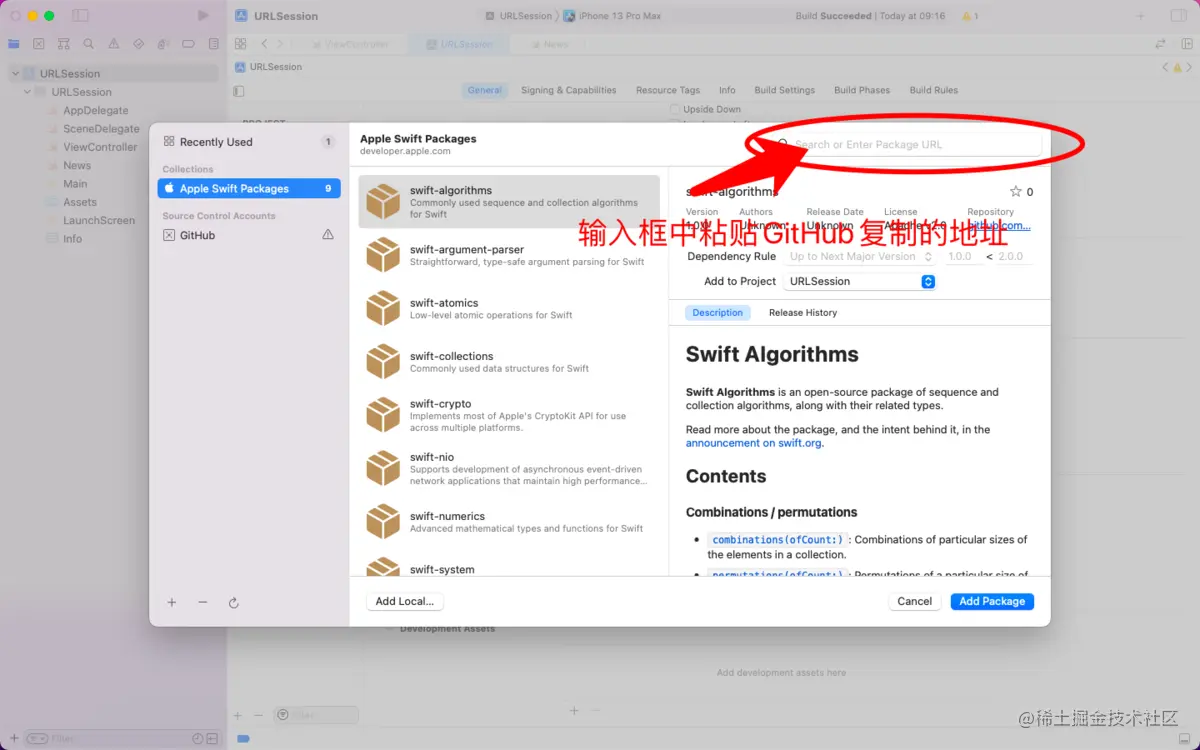Image resolution: width=1200 pixels, height=750 pixels.
Task: Click the build warning triangle in status bar
Action: (969, 16)
